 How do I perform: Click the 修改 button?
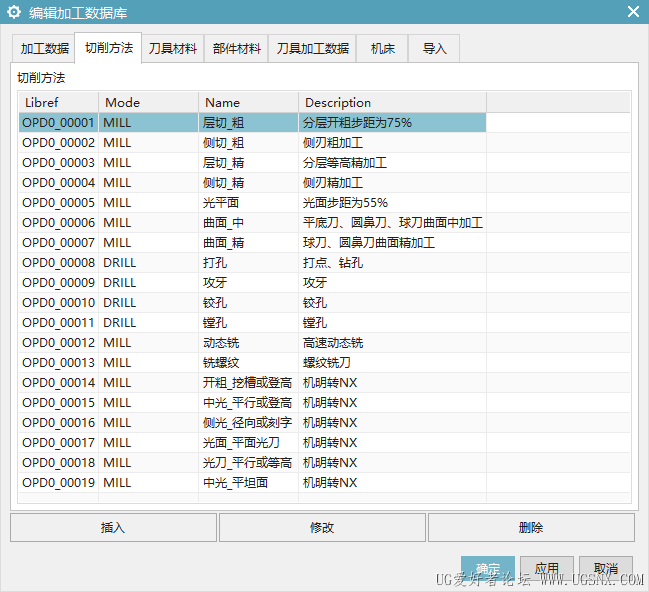coord(322,527)
